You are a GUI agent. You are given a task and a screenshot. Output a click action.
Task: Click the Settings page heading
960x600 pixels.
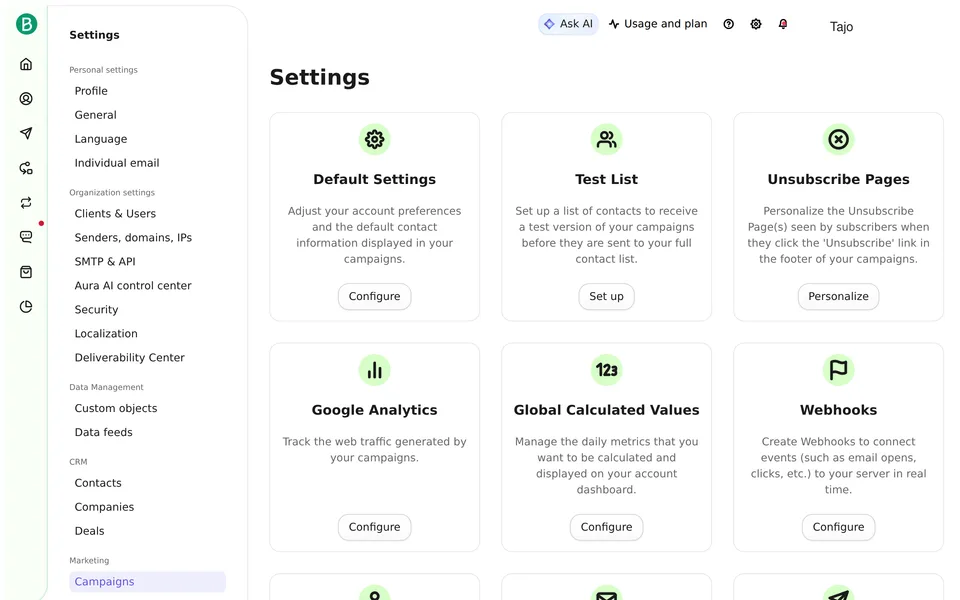(320, 78)
